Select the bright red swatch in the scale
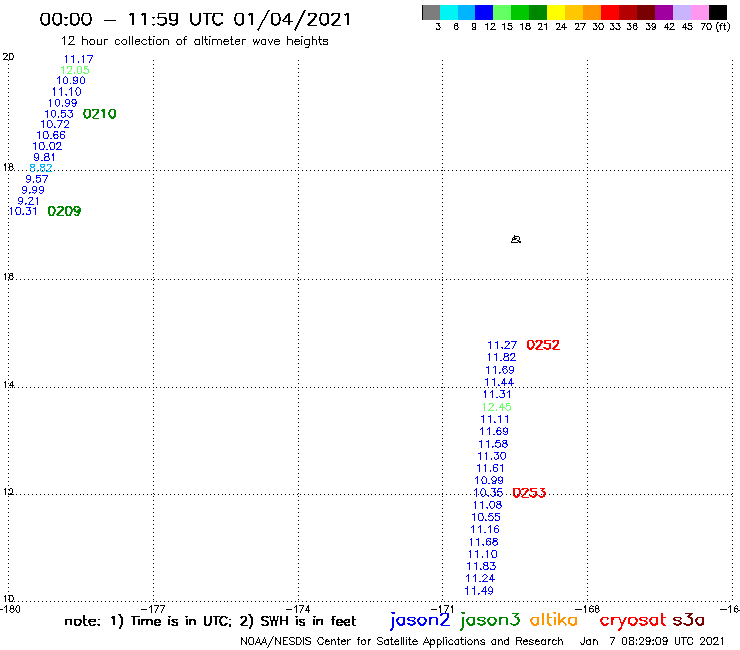This screenshot has width=740, height=650. (x=610, y=12)
